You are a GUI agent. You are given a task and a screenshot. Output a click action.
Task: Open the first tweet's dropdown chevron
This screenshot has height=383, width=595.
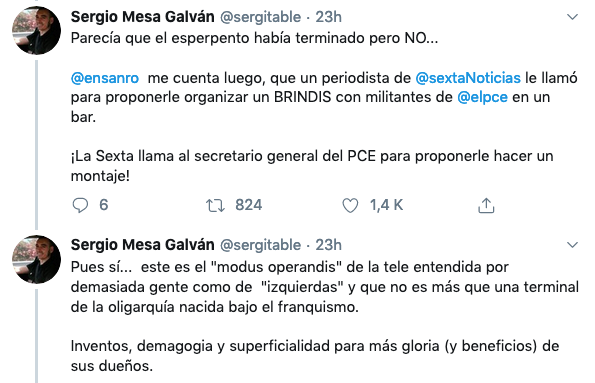tap(572, 17)
